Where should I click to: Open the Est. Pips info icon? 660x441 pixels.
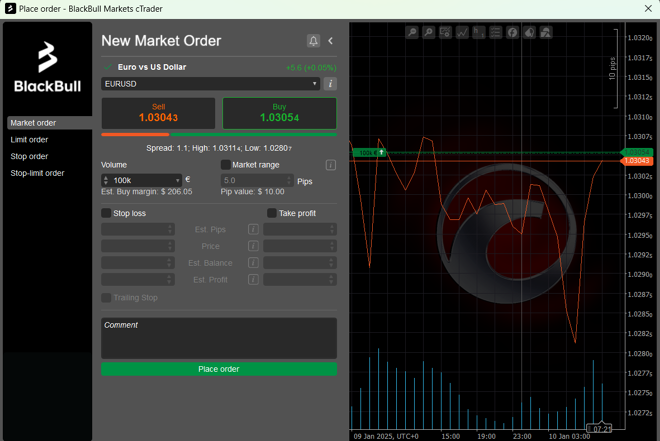click(253, 229)
